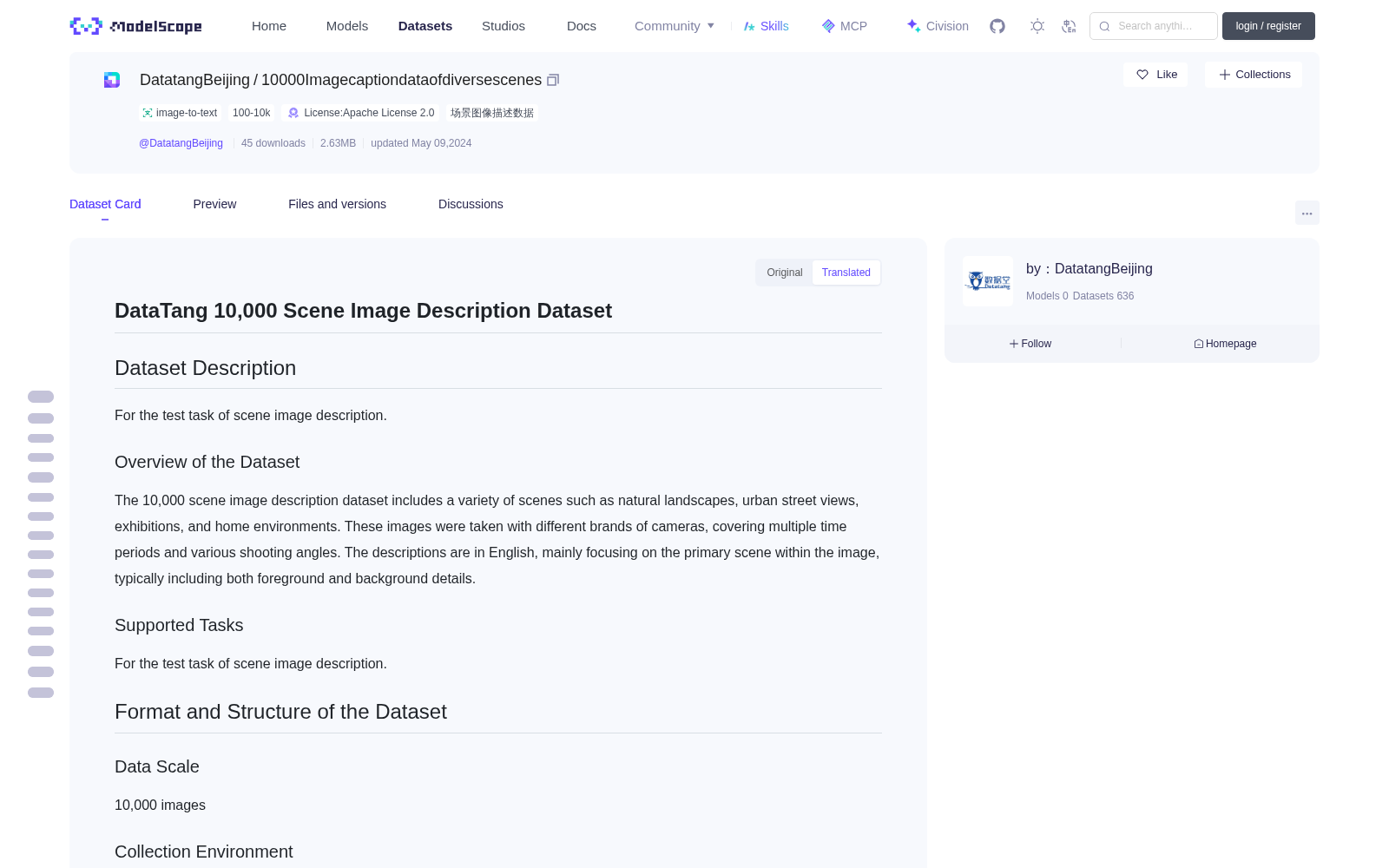Click Models 0 count in publisher card
The width and height of the screenshot is (1389, 868).
coord(1047,296)
